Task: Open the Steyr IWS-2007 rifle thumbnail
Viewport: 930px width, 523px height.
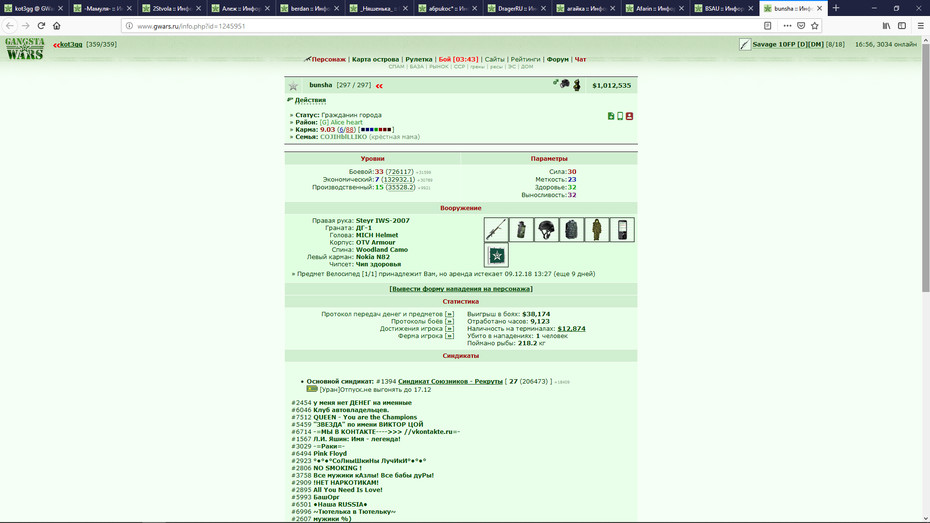Action: [x=496, y=229]
